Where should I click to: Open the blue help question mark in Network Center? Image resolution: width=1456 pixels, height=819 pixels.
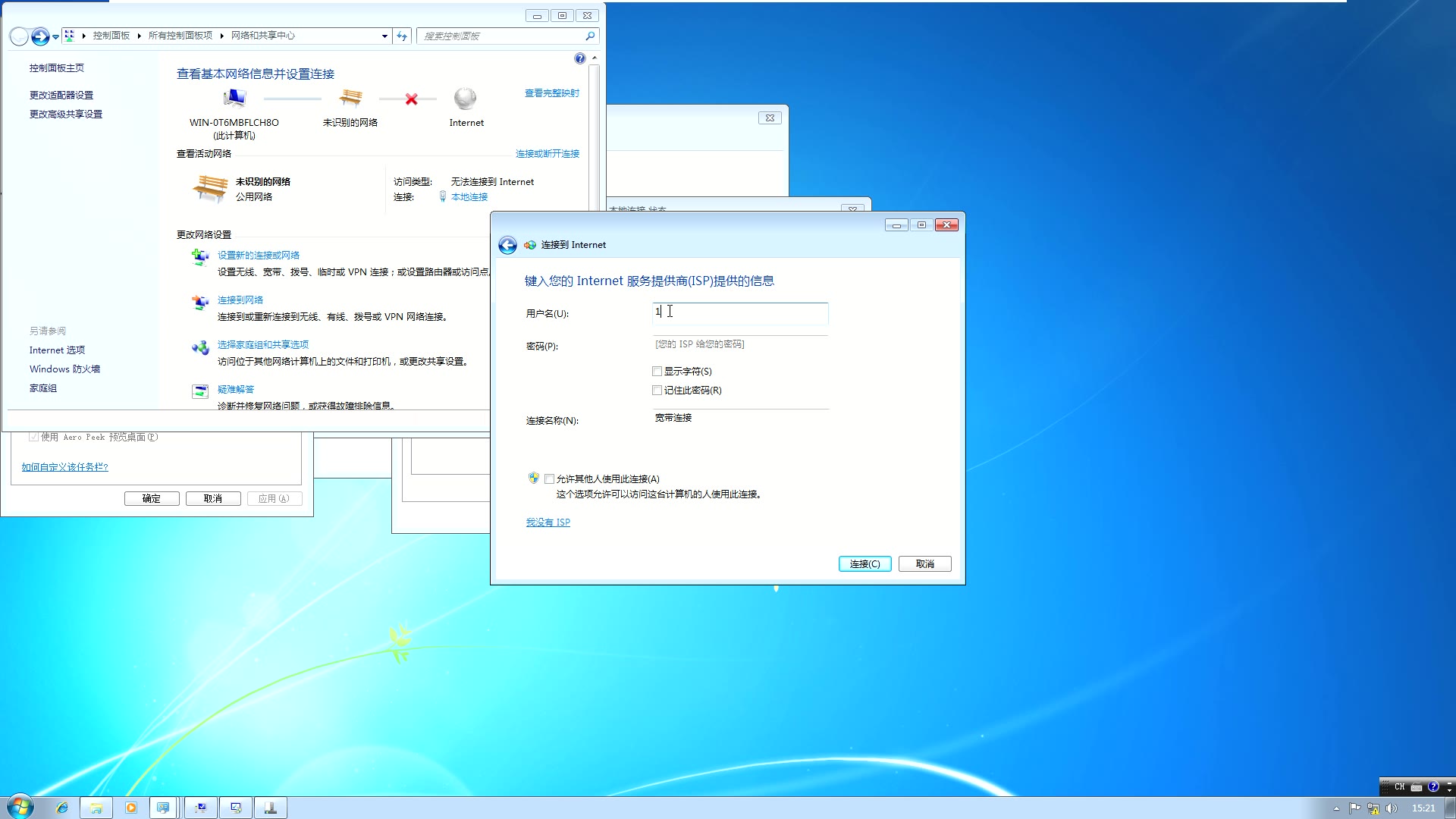[x=580, y=58]
